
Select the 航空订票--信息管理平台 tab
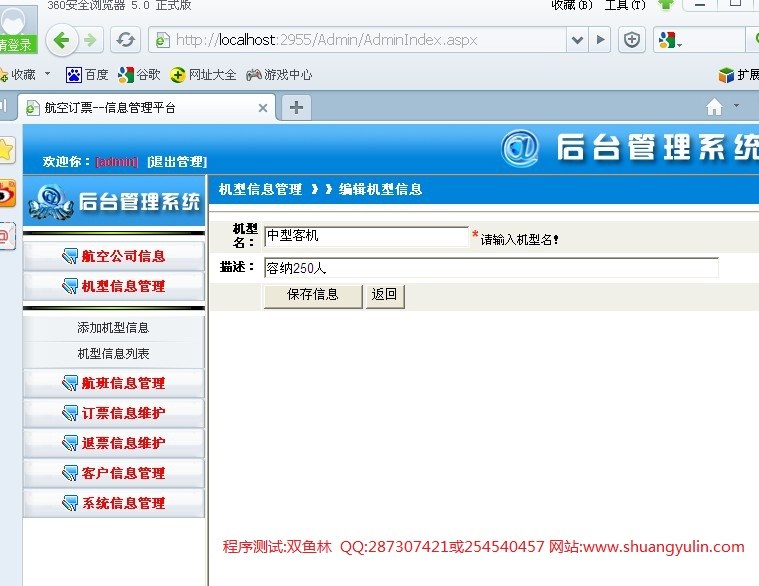[145, 107]
